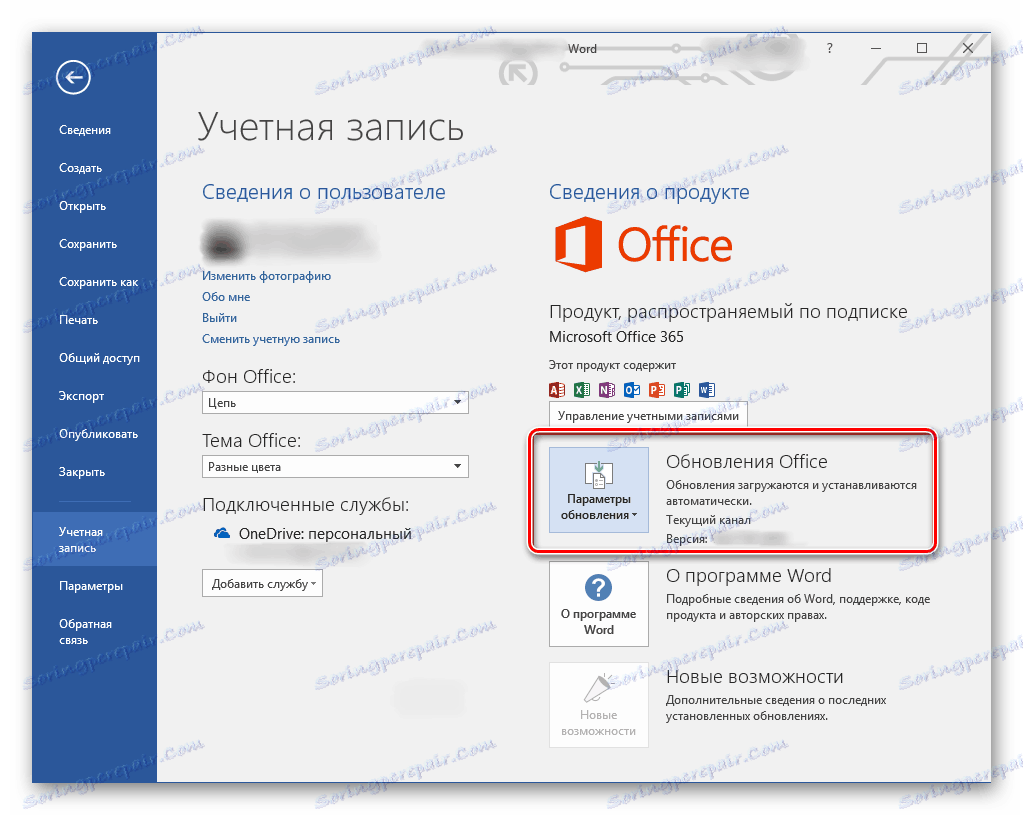Click the Access icon under product contents
Screen dimensions: 1023x815
click(556, 389)
